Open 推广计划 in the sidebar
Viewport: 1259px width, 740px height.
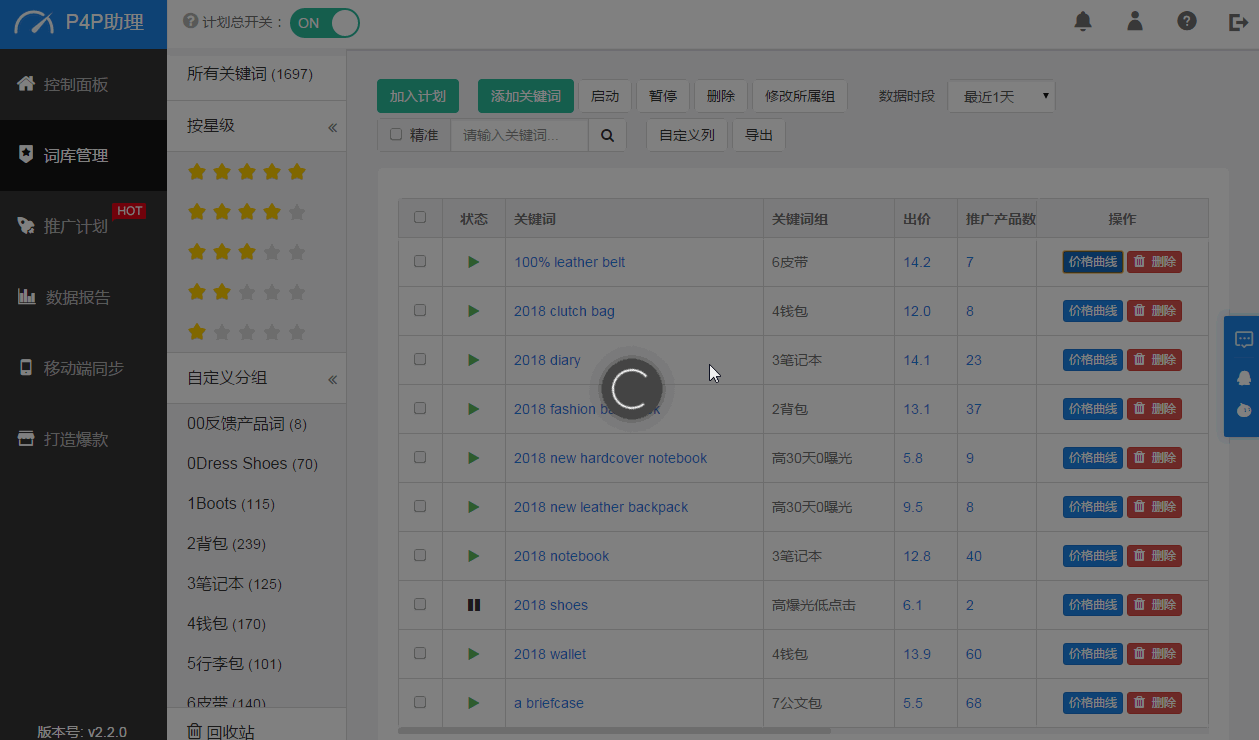coord(76,226)
